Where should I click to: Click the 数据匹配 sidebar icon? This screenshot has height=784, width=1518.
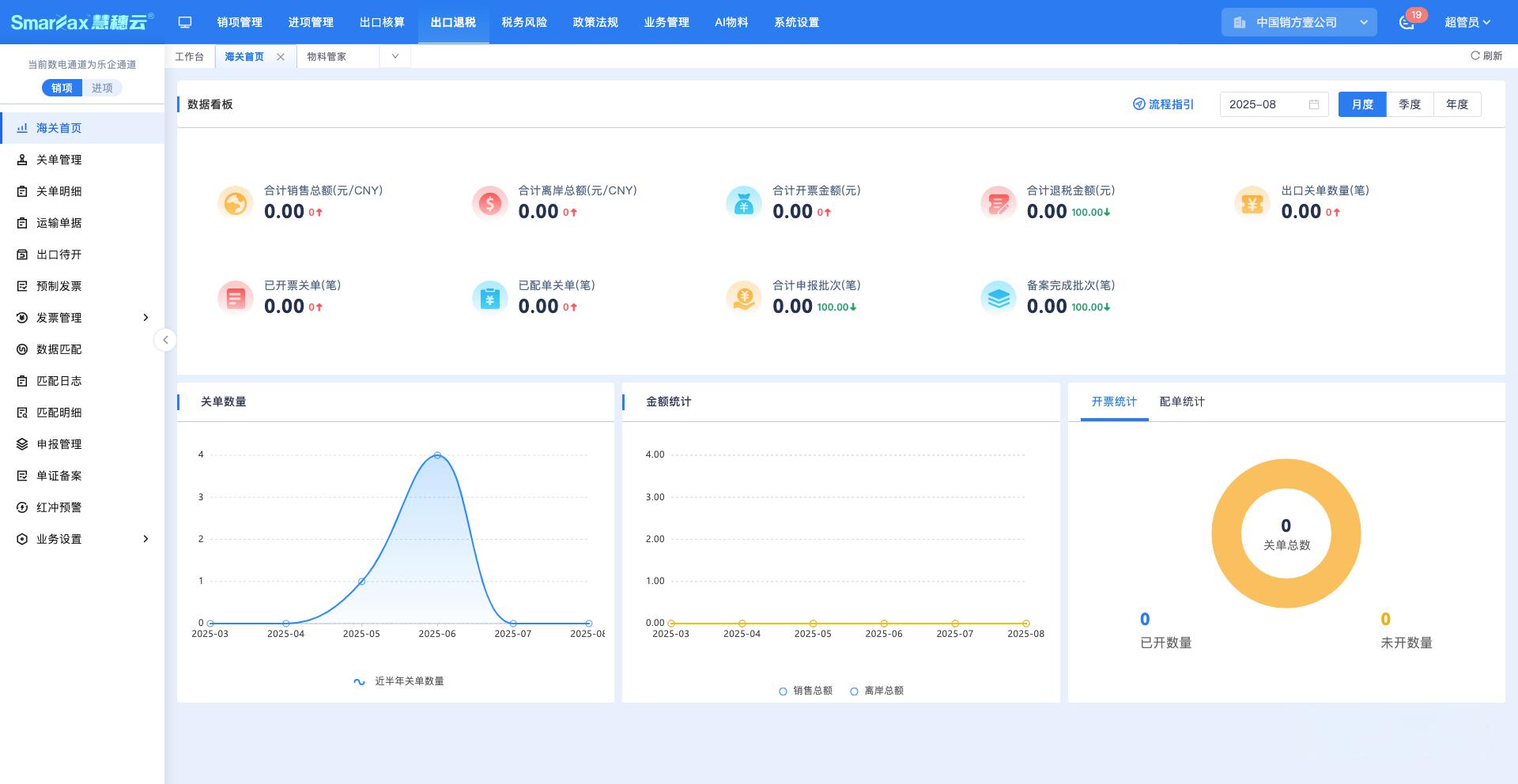click(x=22, y=349)
